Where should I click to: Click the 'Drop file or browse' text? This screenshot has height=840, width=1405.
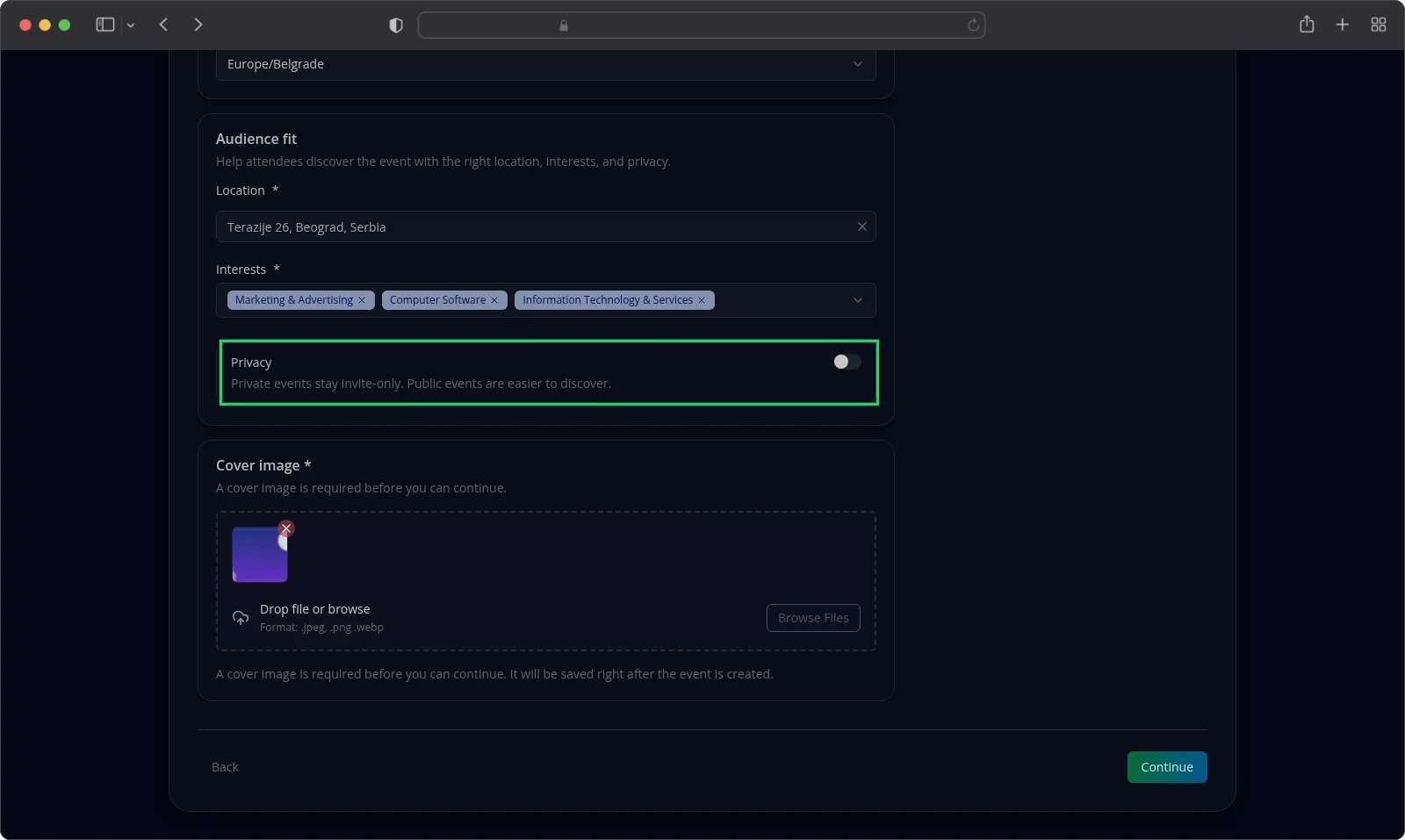[x=315, y=609]
